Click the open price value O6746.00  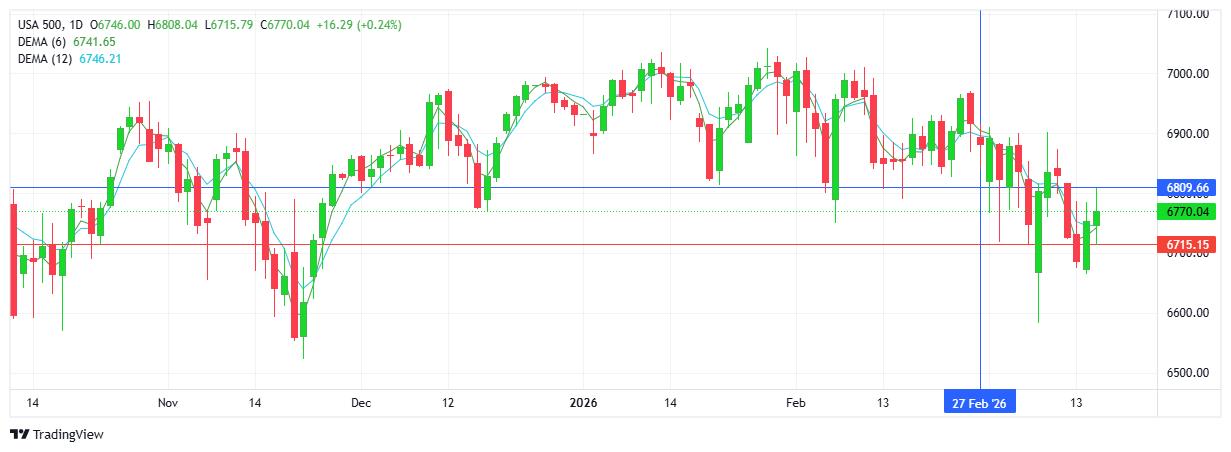click(x=116, y=24)
